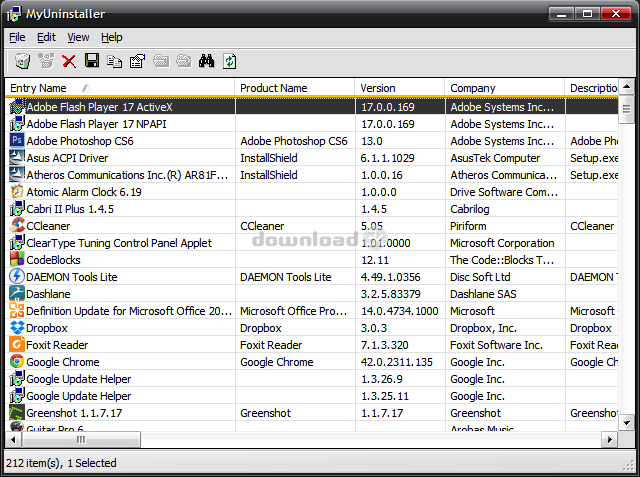This screenshot has height=477, width=640.
Task: Click status bar 212 item(s), 1 Selected
Action: (61, 463)
